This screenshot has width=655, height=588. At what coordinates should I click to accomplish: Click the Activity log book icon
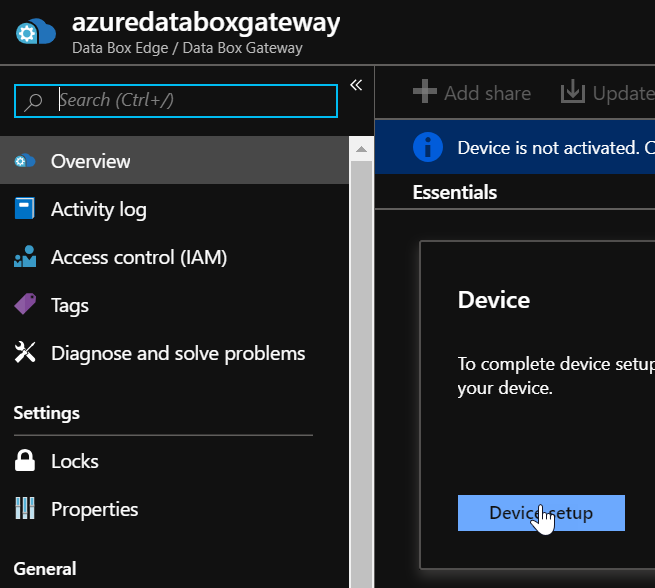point(24,209)
